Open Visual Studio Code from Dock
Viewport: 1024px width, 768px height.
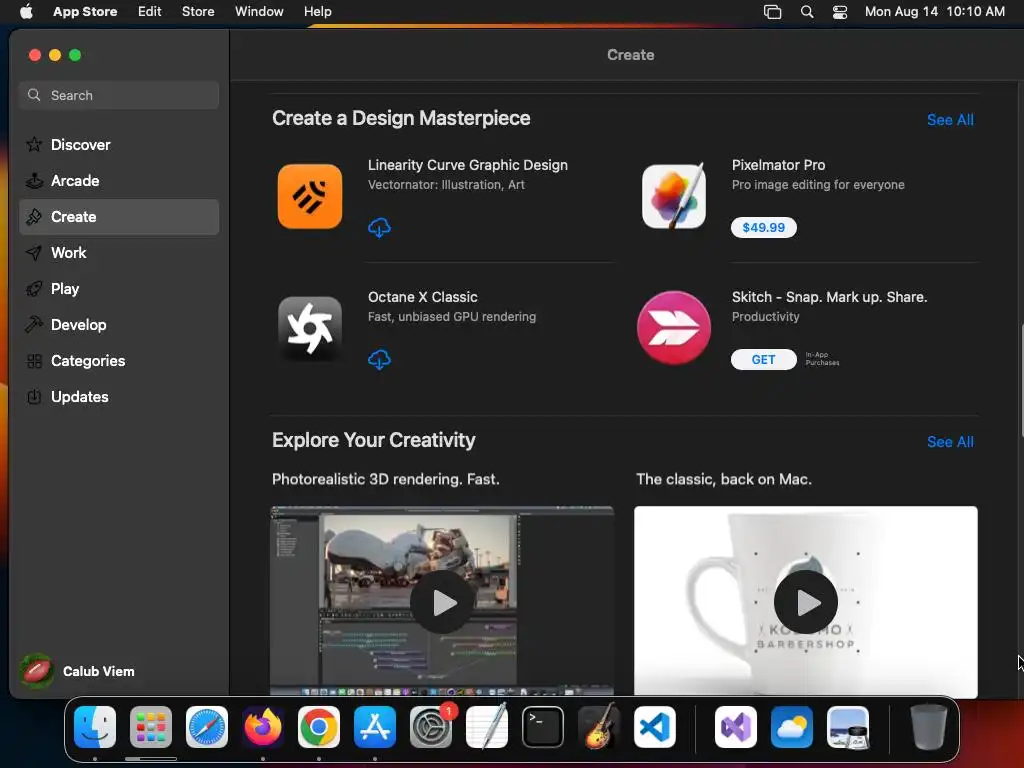[x=654, y=727]
